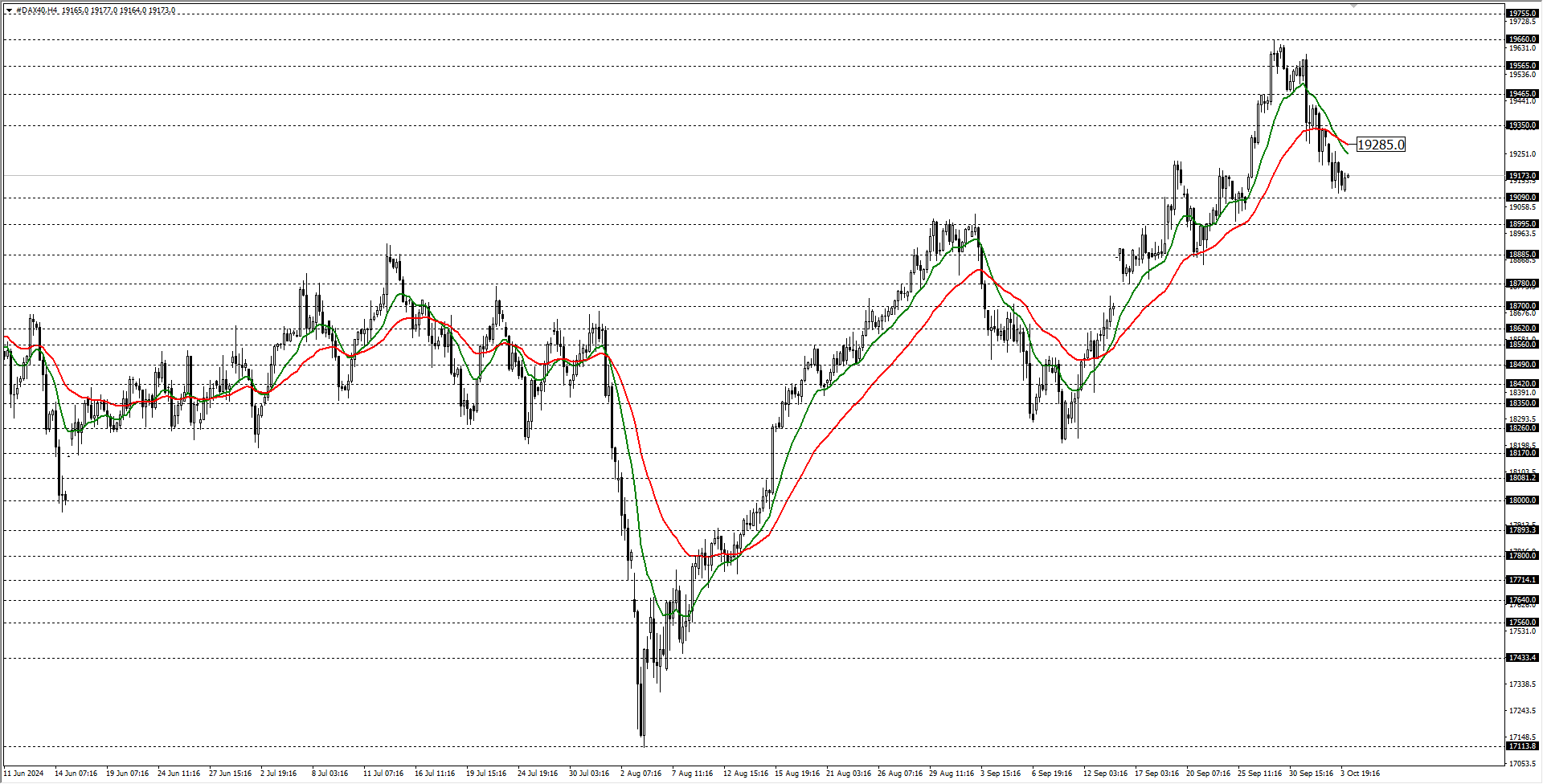1543x784 pixels.
Task: Click the 21 Aug 03:16 time axis label
Action: pyautogui.click(x=849, y=774)
